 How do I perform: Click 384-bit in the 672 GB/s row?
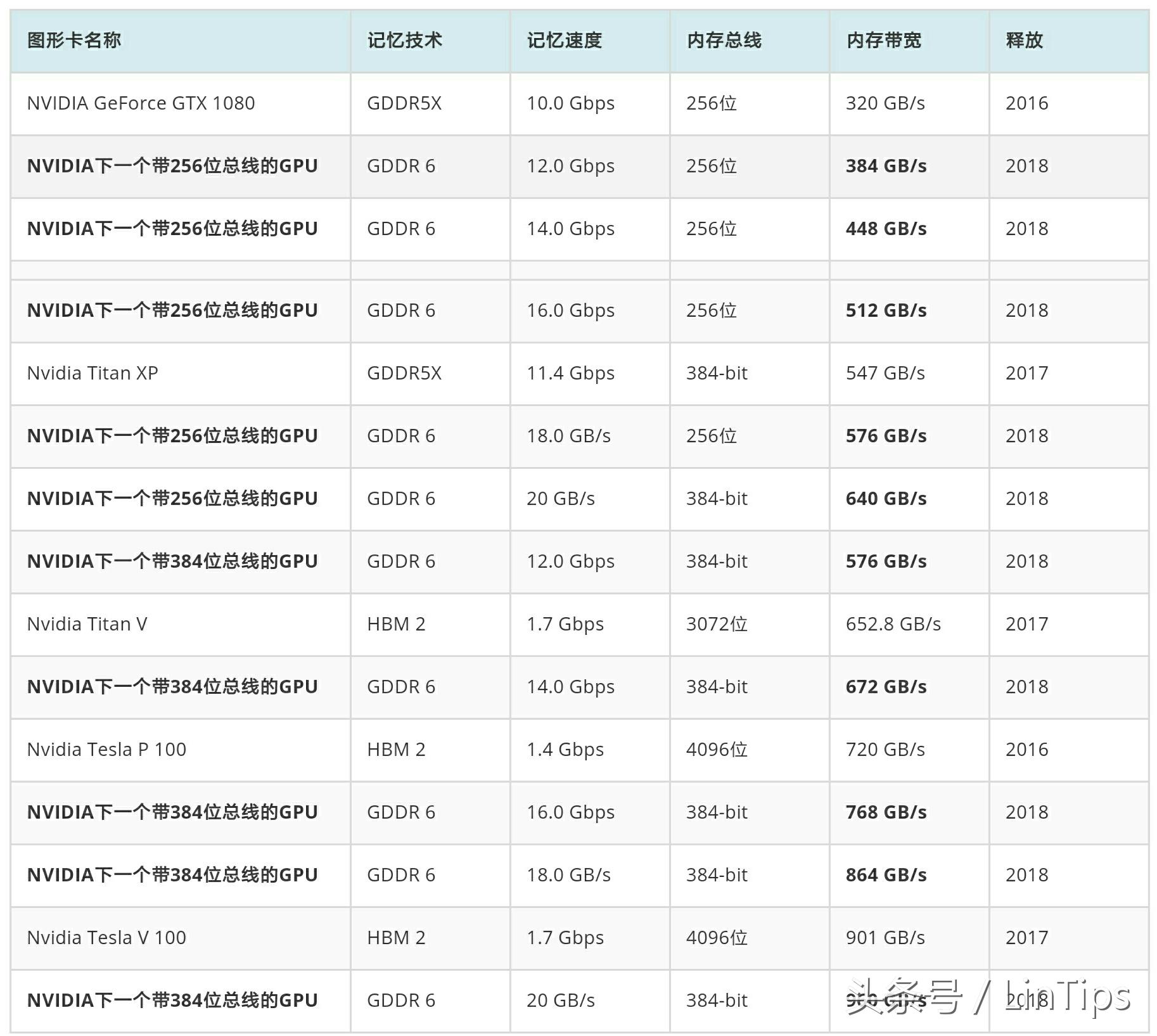[x=717, y=687]
